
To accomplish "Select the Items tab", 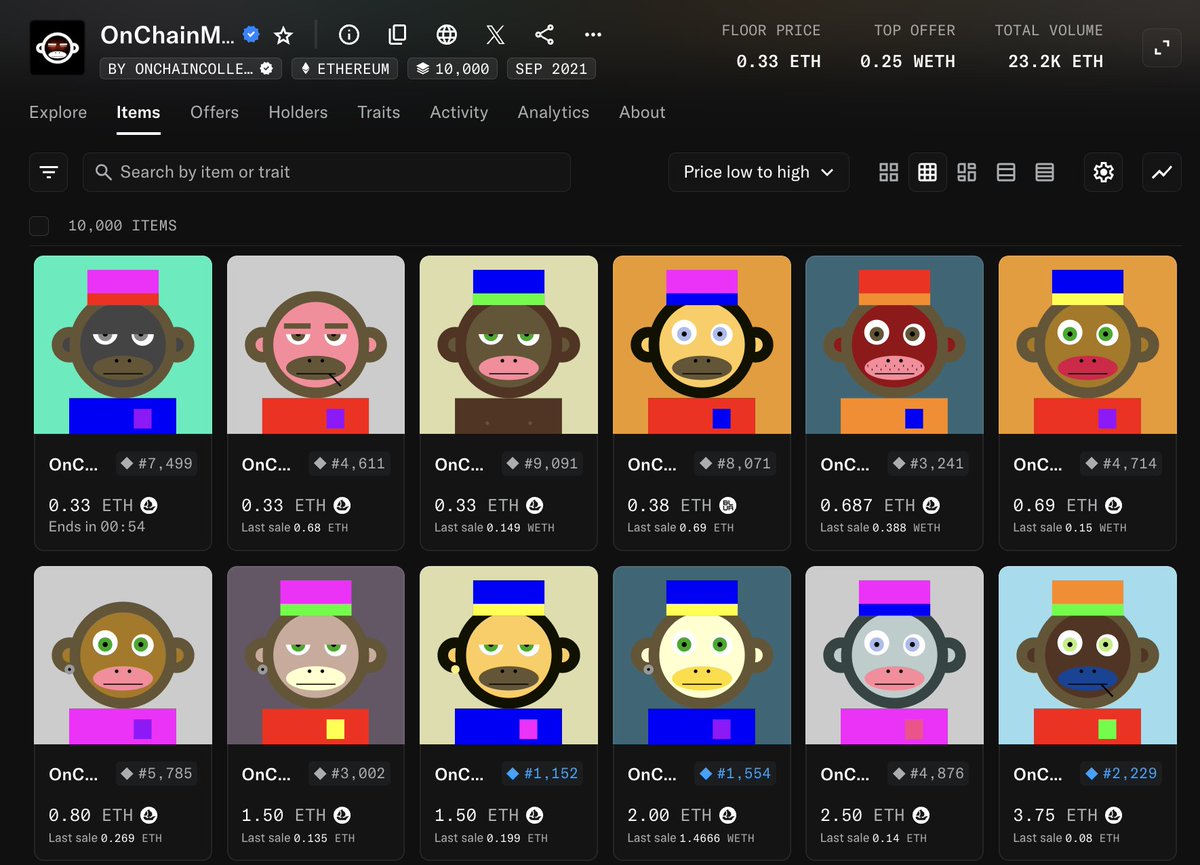I will click(138, 112).
